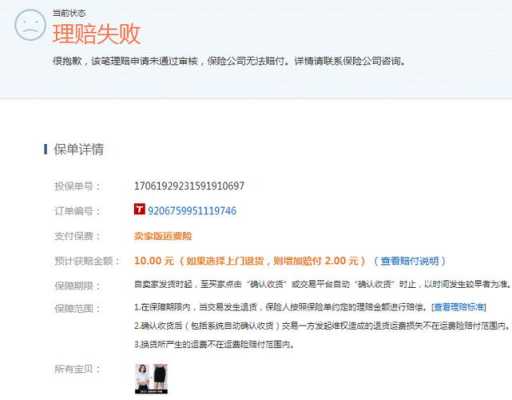Image resolution: width=512 pixels, height=400 pixels.
Task: Open the 卖家版运费险 link
Action: pos(163,236)
